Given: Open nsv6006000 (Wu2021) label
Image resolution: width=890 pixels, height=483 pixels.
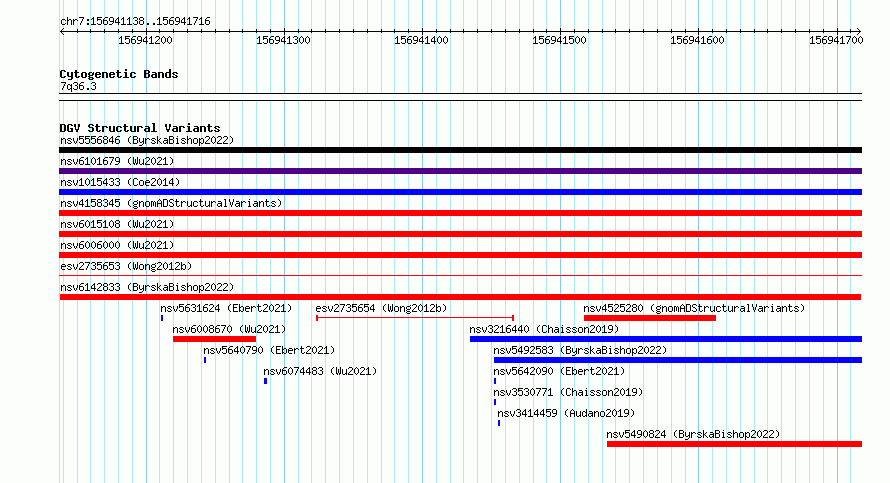Looking at the screenshot, I should [x=117, y=245].
